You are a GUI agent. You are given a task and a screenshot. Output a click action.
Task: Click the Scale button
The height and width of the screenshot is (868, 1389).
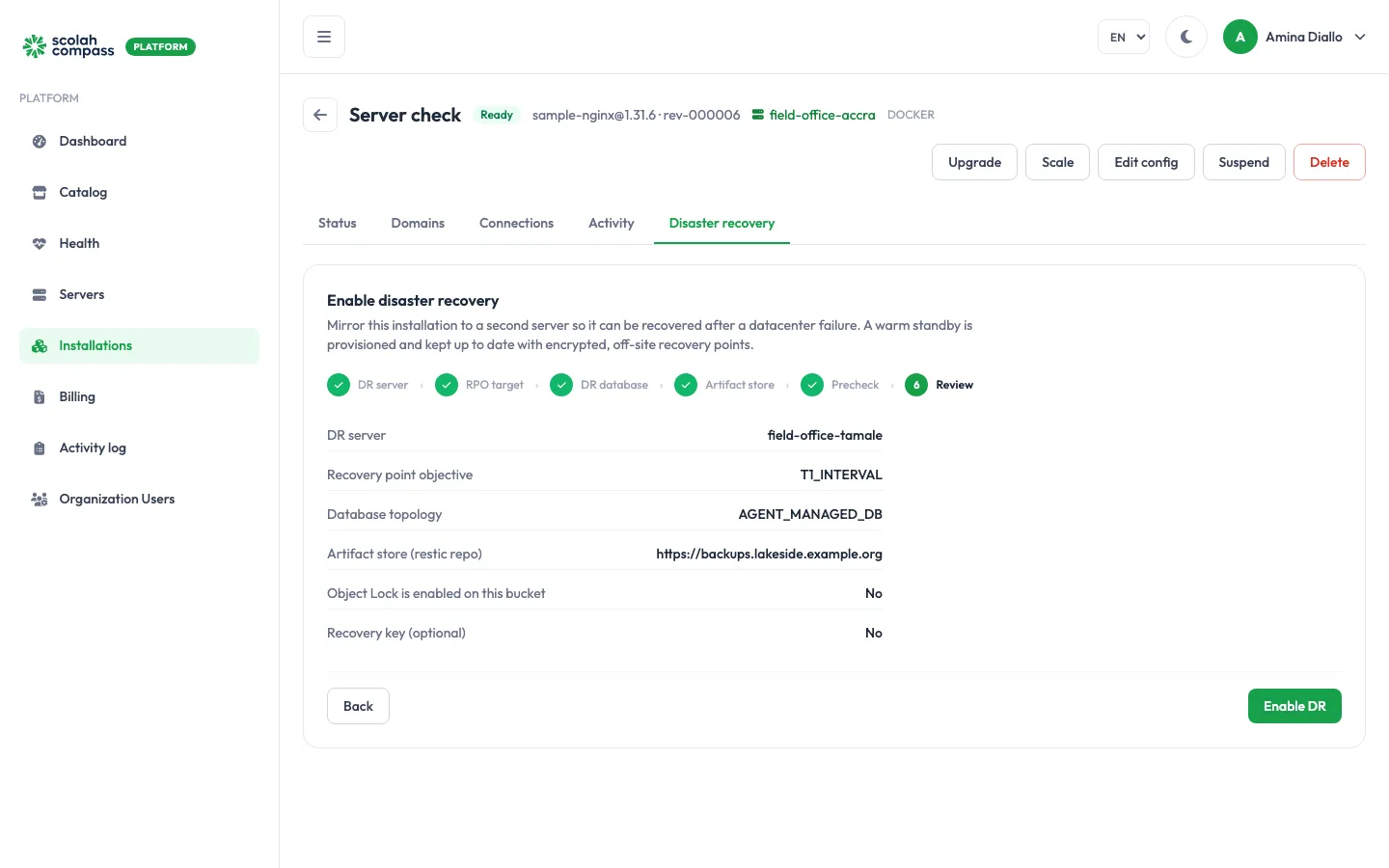[1057, 162]
